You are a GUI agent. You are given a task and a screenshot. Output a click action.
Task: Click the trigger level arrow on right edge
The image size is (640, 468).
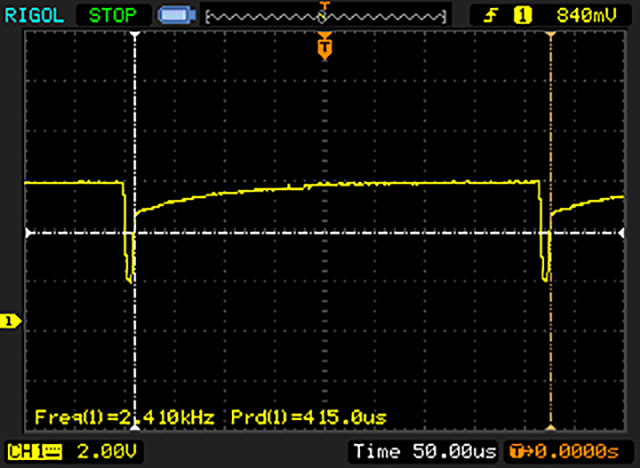621,233
